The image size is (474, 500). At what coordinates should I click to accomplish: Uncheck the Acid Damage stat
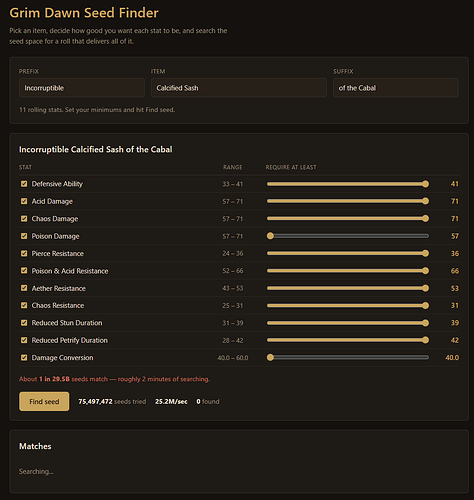24,201
